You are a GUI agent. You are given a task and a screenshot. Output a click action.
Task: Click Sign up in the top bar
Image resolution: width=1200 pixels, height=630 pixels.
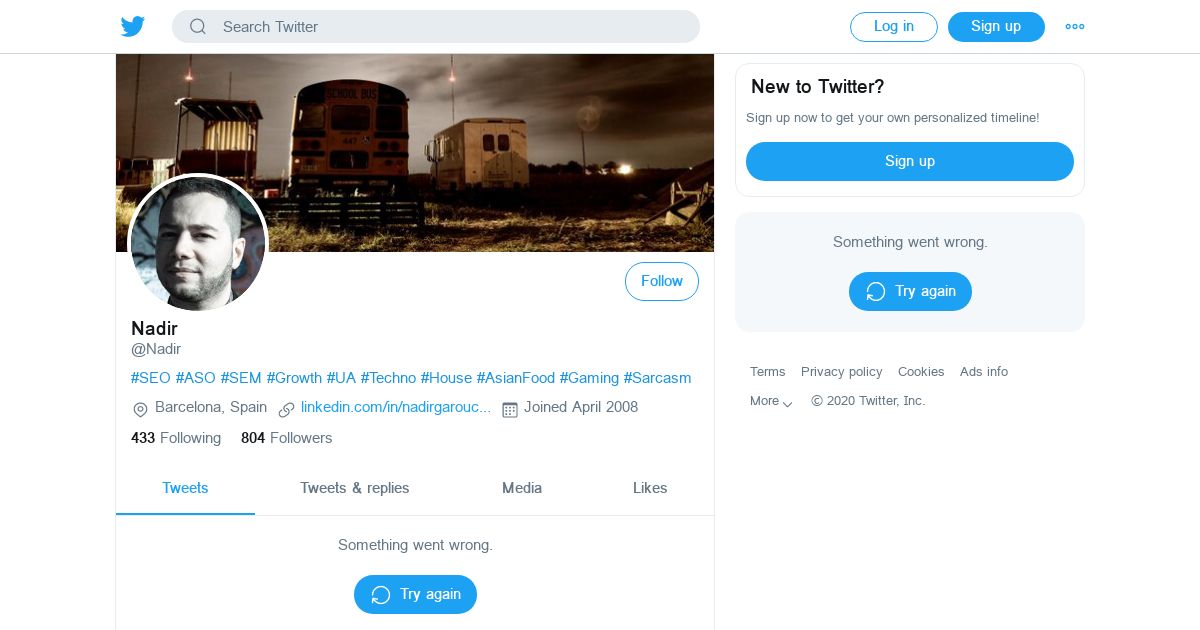[996, 27]
